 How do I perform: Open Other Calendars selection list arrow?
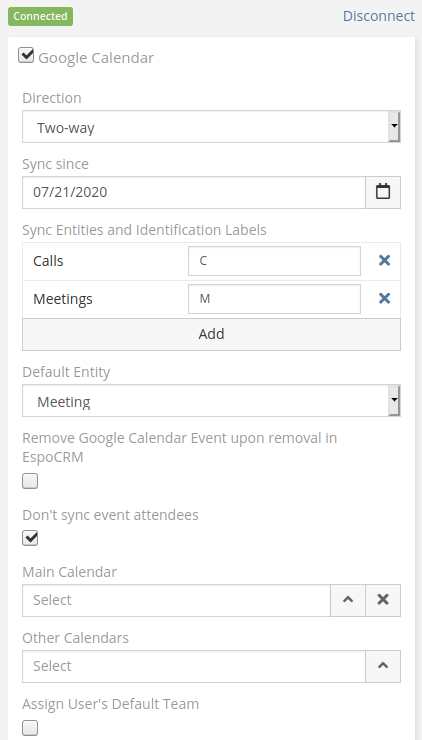click(x=383, y=666)
